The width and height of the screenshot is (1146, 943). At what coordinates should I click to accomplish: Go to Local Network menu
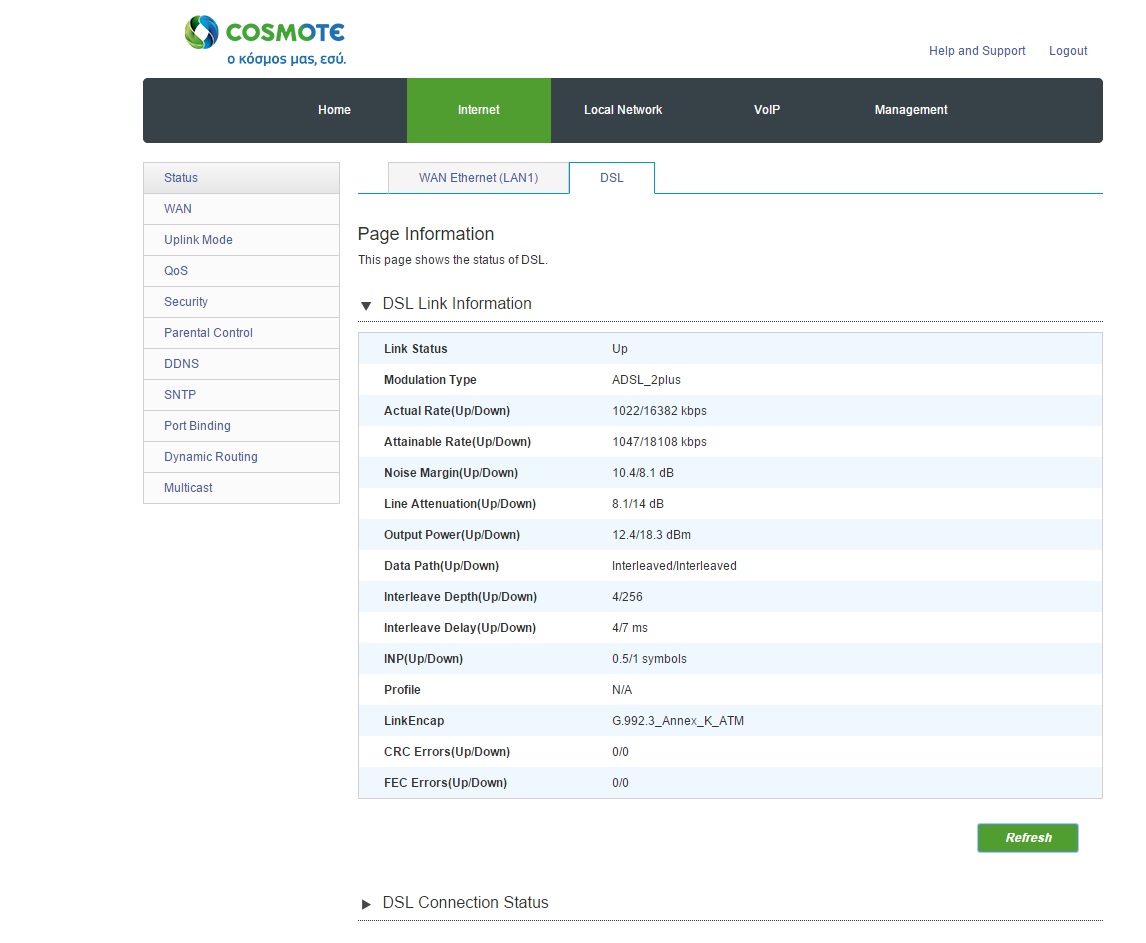[x=623, y=110]
